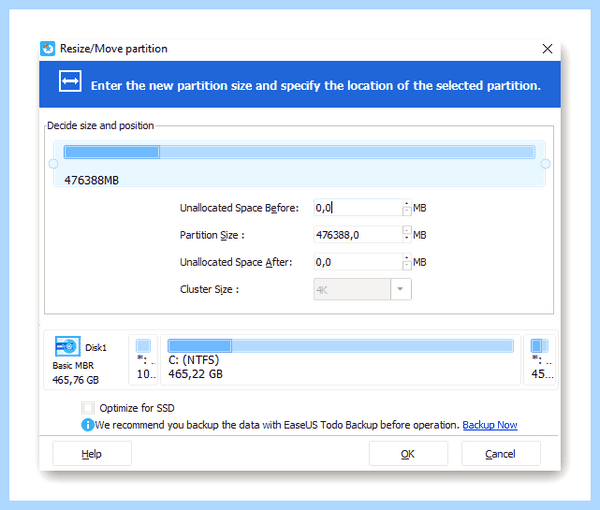This screenshot has width=600, height=510.
Task: Open the Cluster Size dropdown
Action: (x=400, y=289)
